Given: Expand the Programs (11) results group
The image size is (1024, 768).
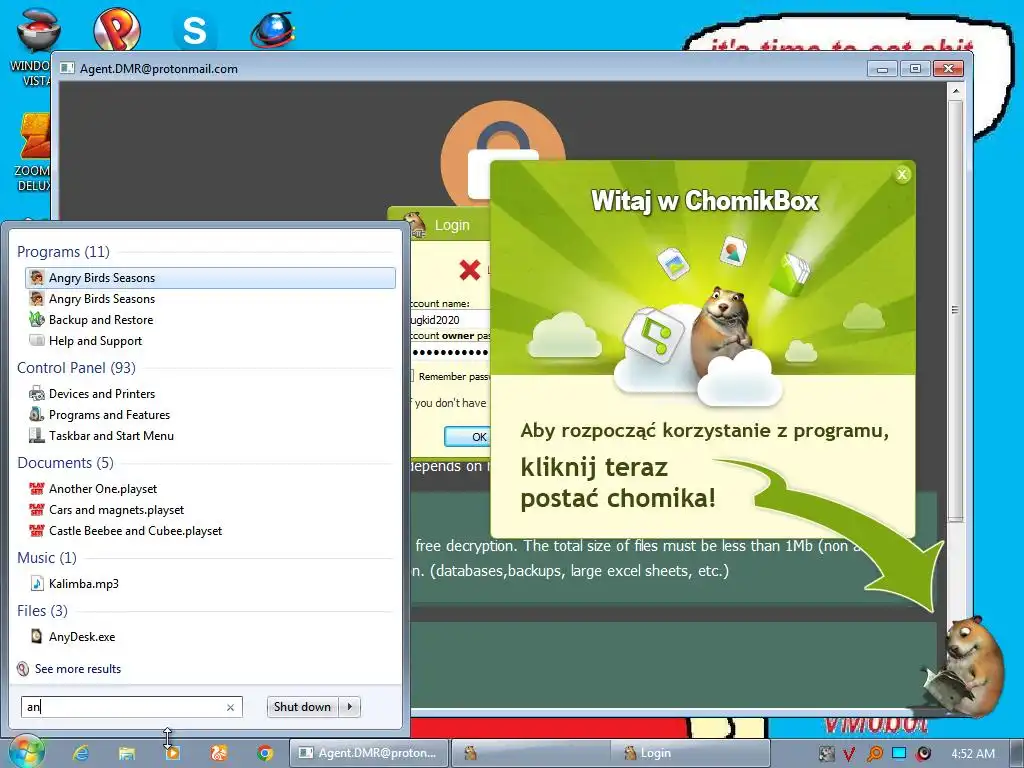Looking at the screenshot, I should (x=63, y=251).
